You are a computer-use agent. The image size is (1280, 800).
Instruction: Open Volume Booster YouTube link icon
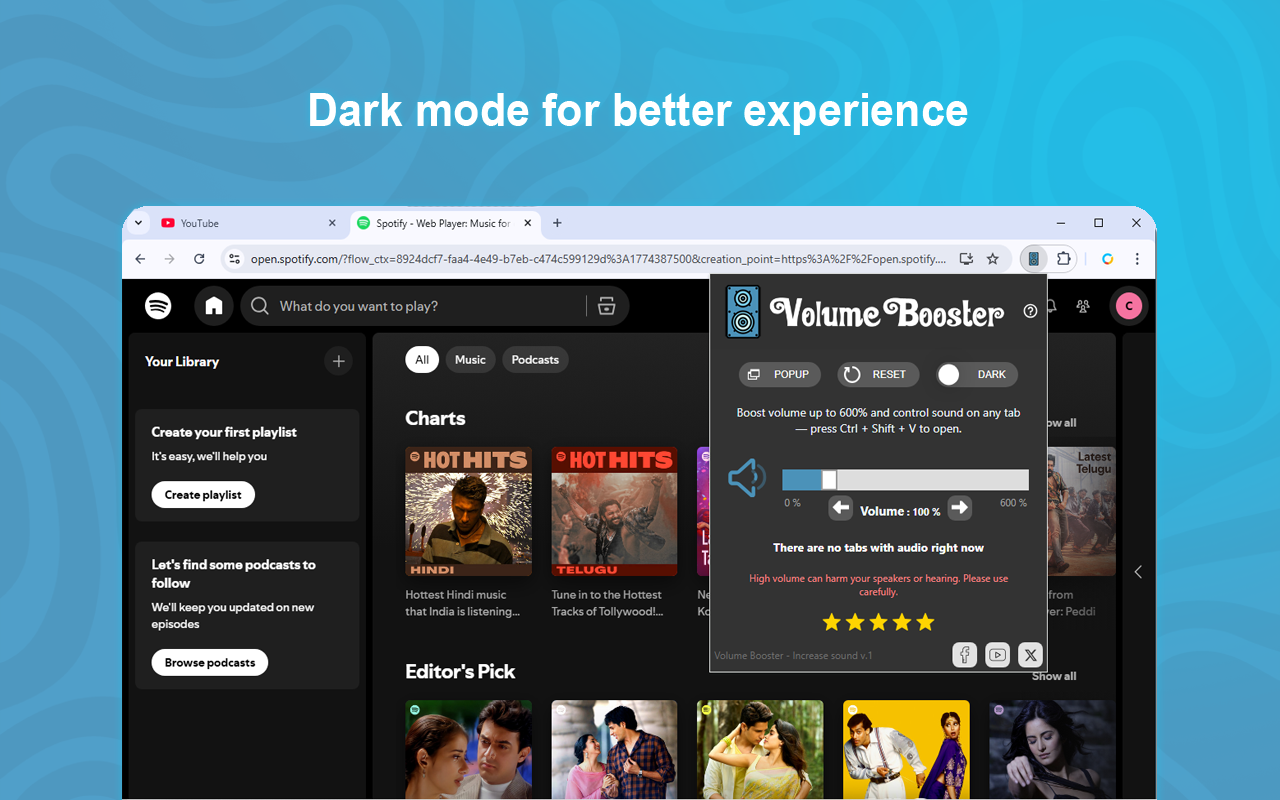coord(998,655)
